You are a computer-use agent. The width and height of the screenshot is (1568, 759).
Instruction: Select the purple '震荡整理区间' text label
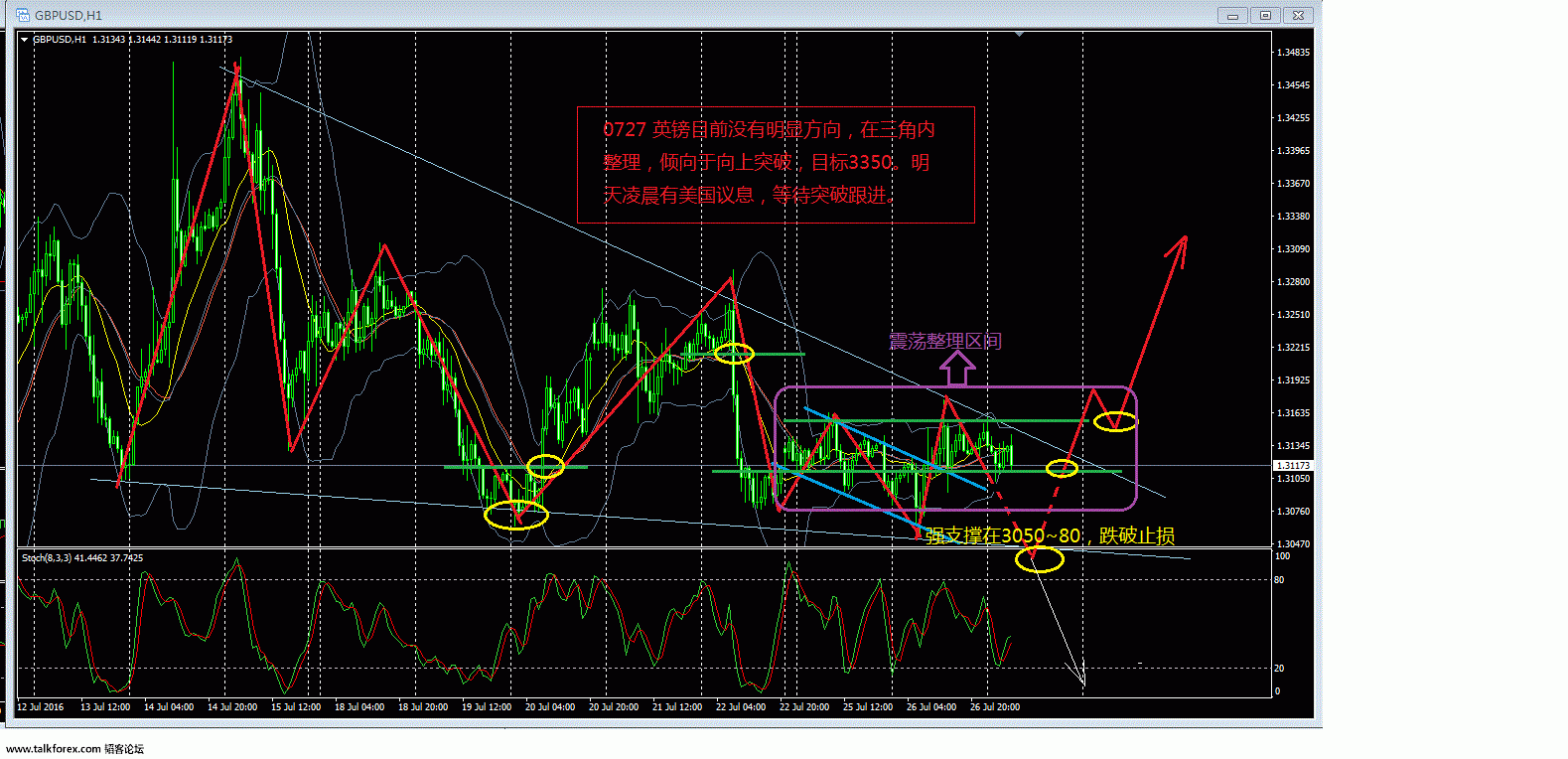pos(945,342)
